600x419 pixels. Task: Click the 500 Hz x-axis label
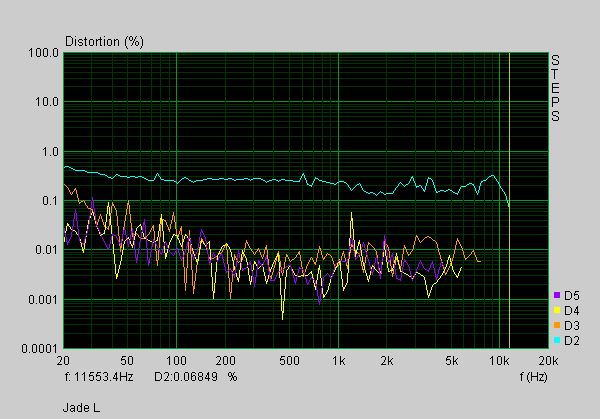289,361
